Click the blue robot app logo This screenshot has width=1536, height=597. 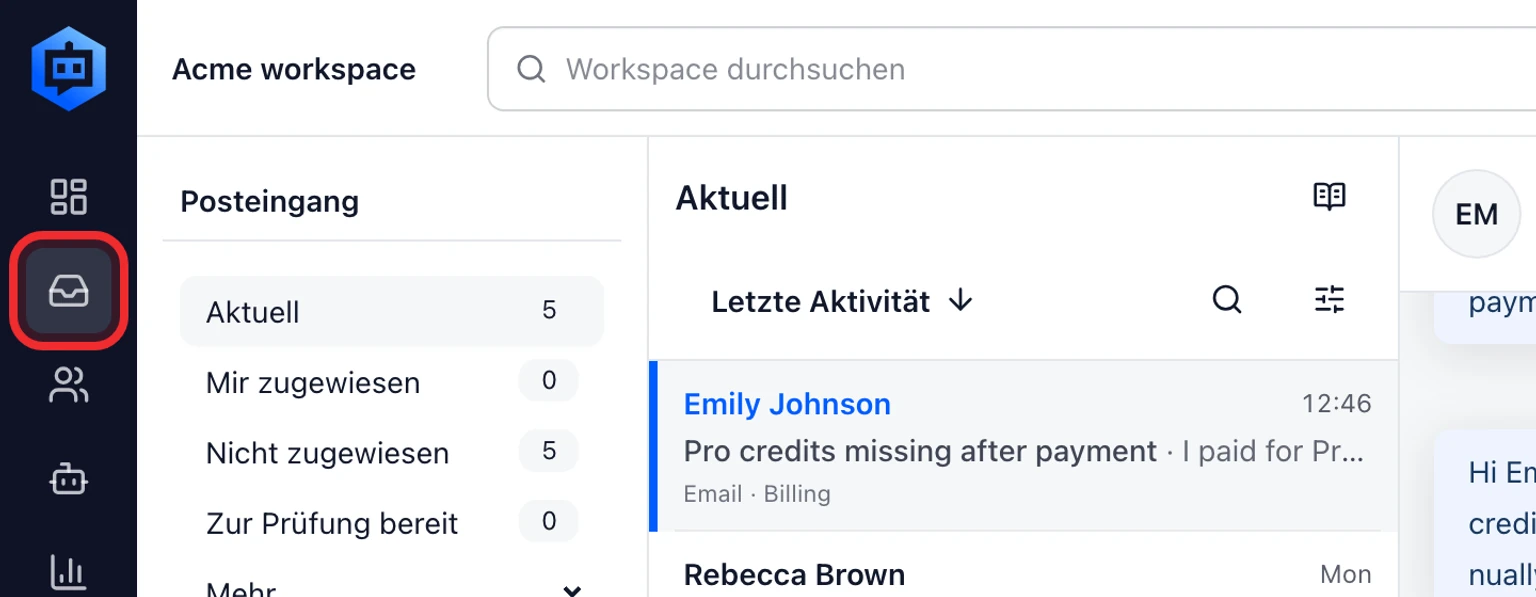pos(68,68)
